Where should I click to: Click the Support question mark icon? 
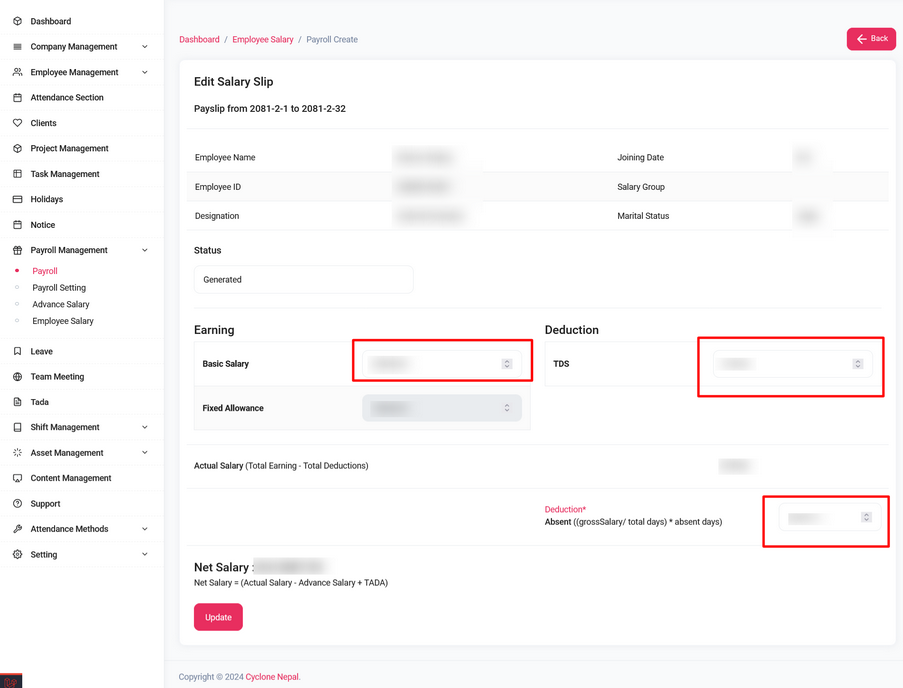[17, 504]
